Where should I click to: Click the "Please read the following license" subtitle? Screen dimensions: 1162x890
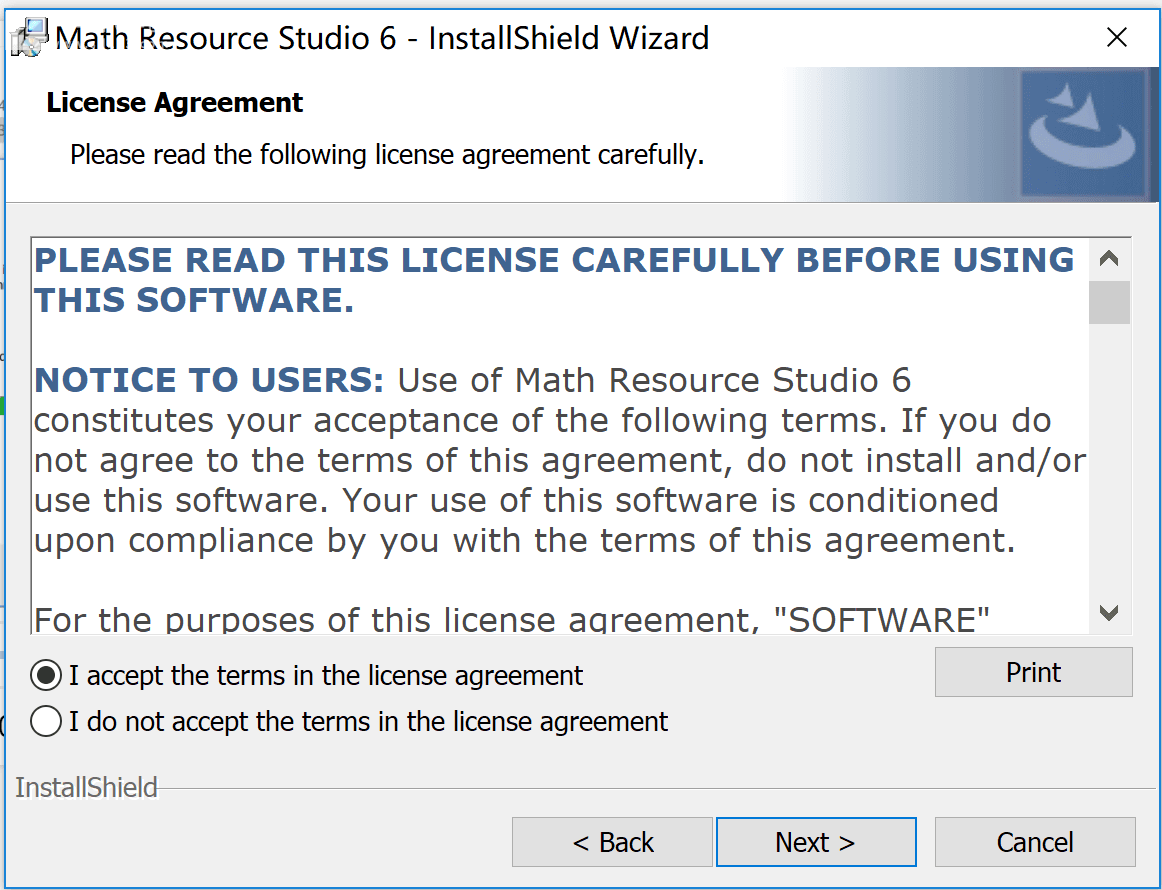(387, 155)
